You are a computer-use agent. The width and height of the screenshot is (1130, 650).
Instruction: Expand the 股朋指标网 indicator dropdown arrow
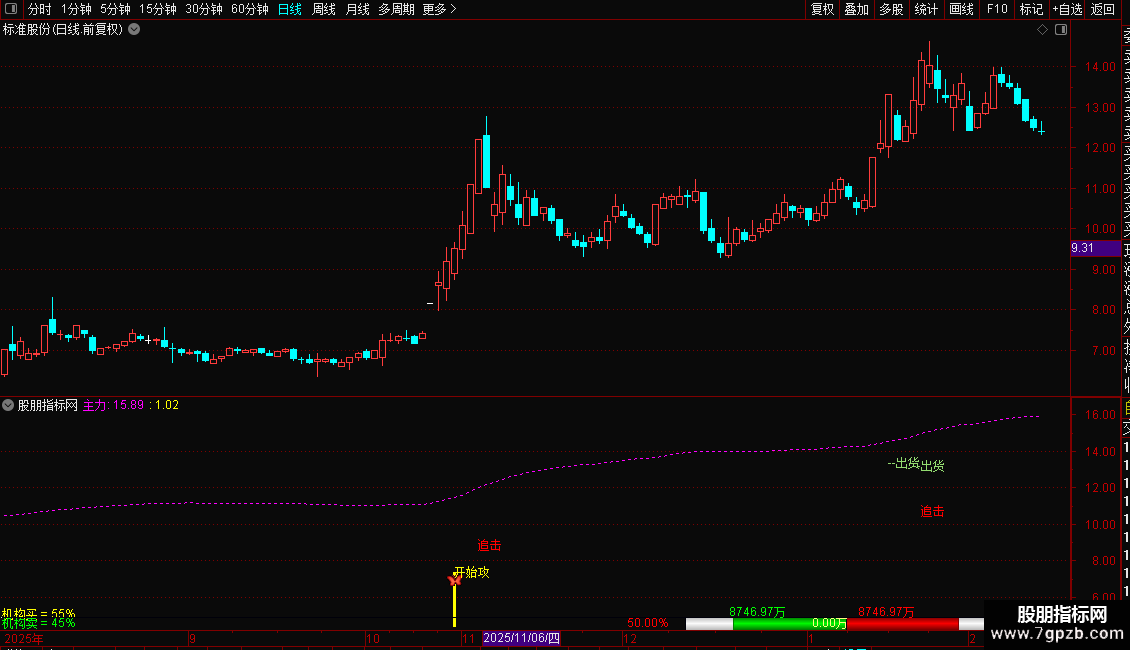coord(8,405)
